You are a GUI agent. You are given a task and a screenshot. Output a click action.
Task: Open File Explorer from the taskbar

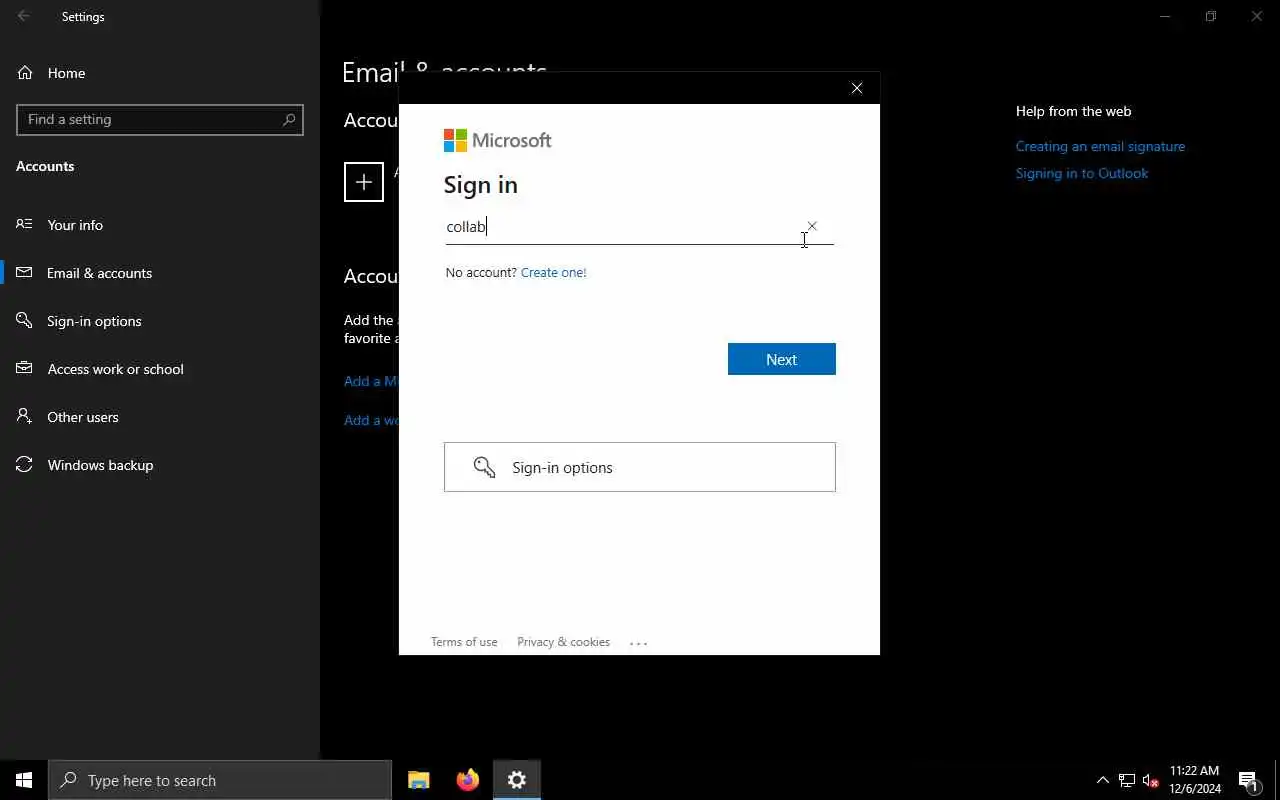[x=419, y=780]
